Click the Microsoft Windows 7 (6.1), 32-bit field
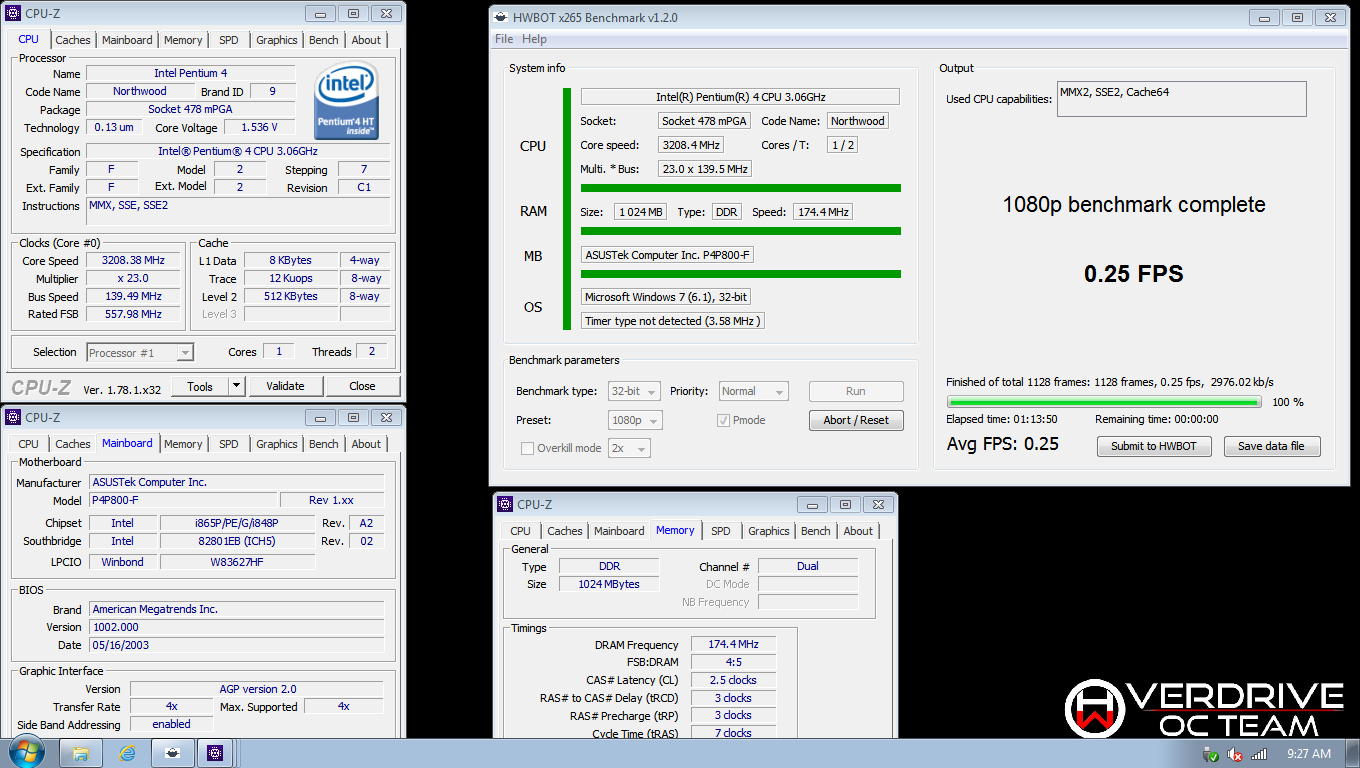Image resolution: width=1360 pixels, height=768 pixels. click(x=667, y=297)
